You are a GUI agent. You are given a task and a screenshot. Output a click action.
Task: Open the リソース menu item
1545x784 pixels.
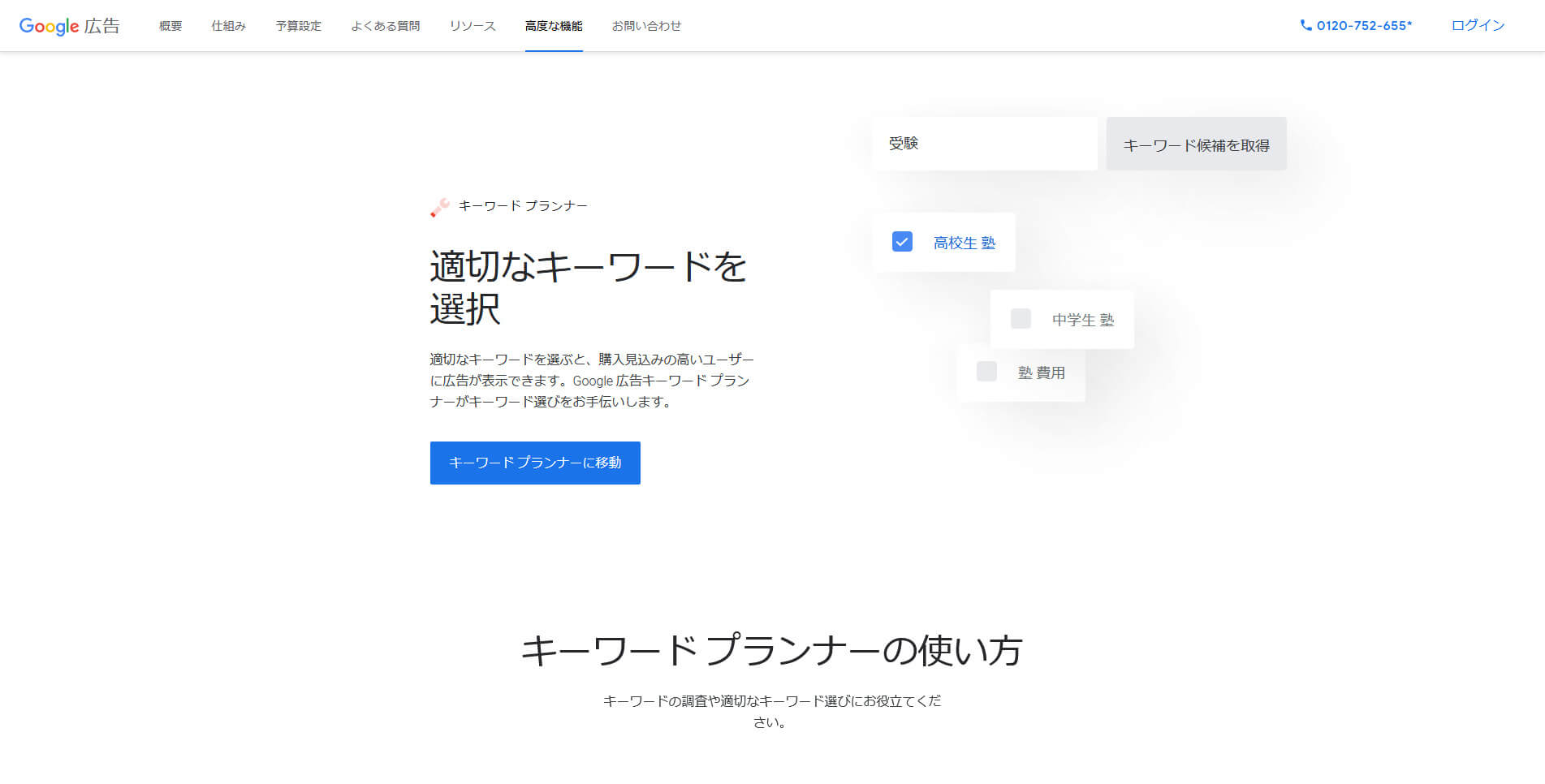(x=473, y=26)
